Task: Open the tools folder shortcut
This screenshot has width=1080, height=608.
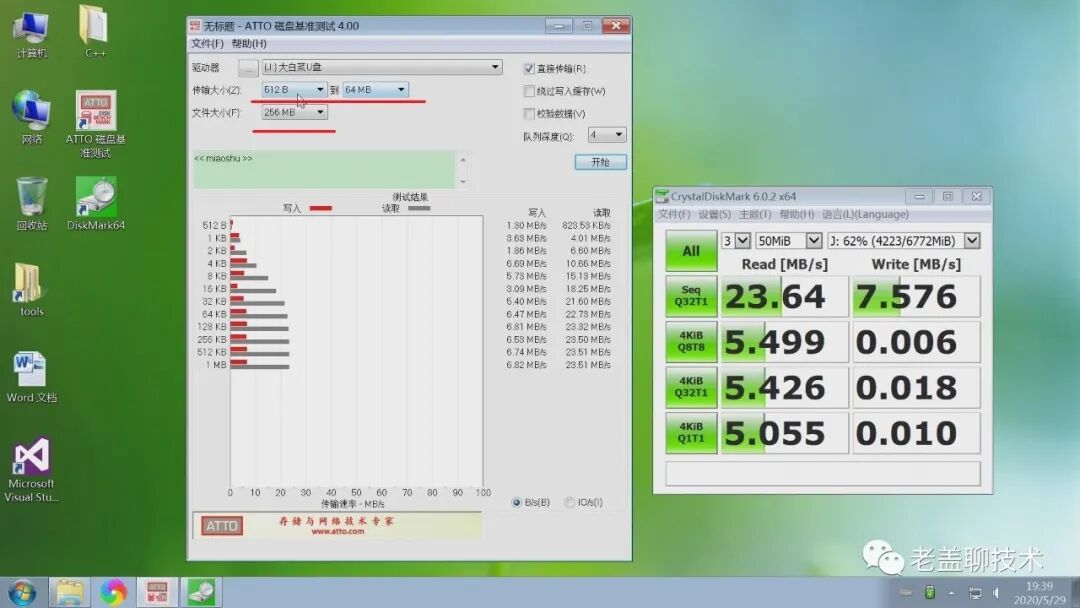Action: coord(31,290)
